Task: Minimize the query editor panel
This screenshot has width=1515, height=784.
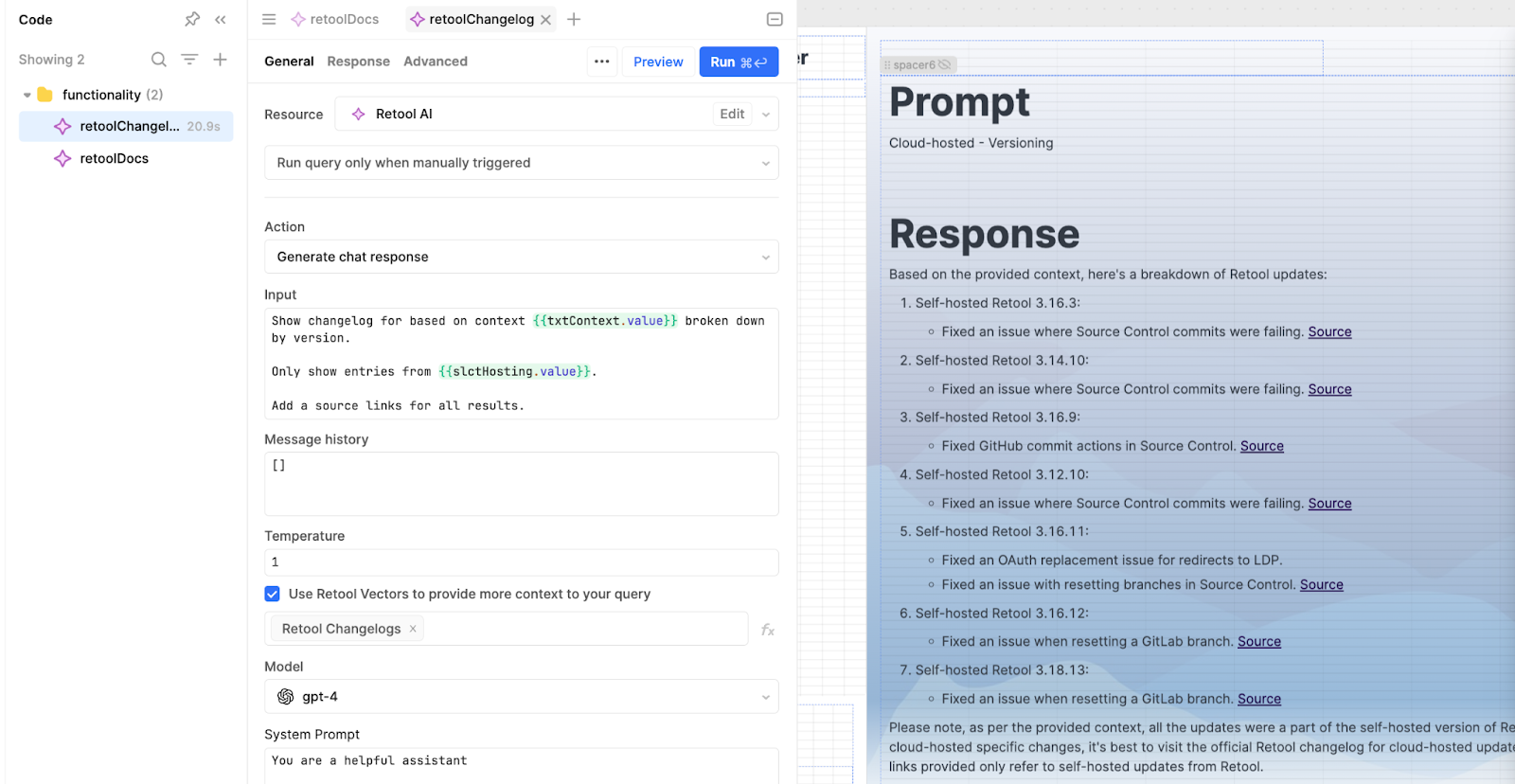Action: coord(775,19)
